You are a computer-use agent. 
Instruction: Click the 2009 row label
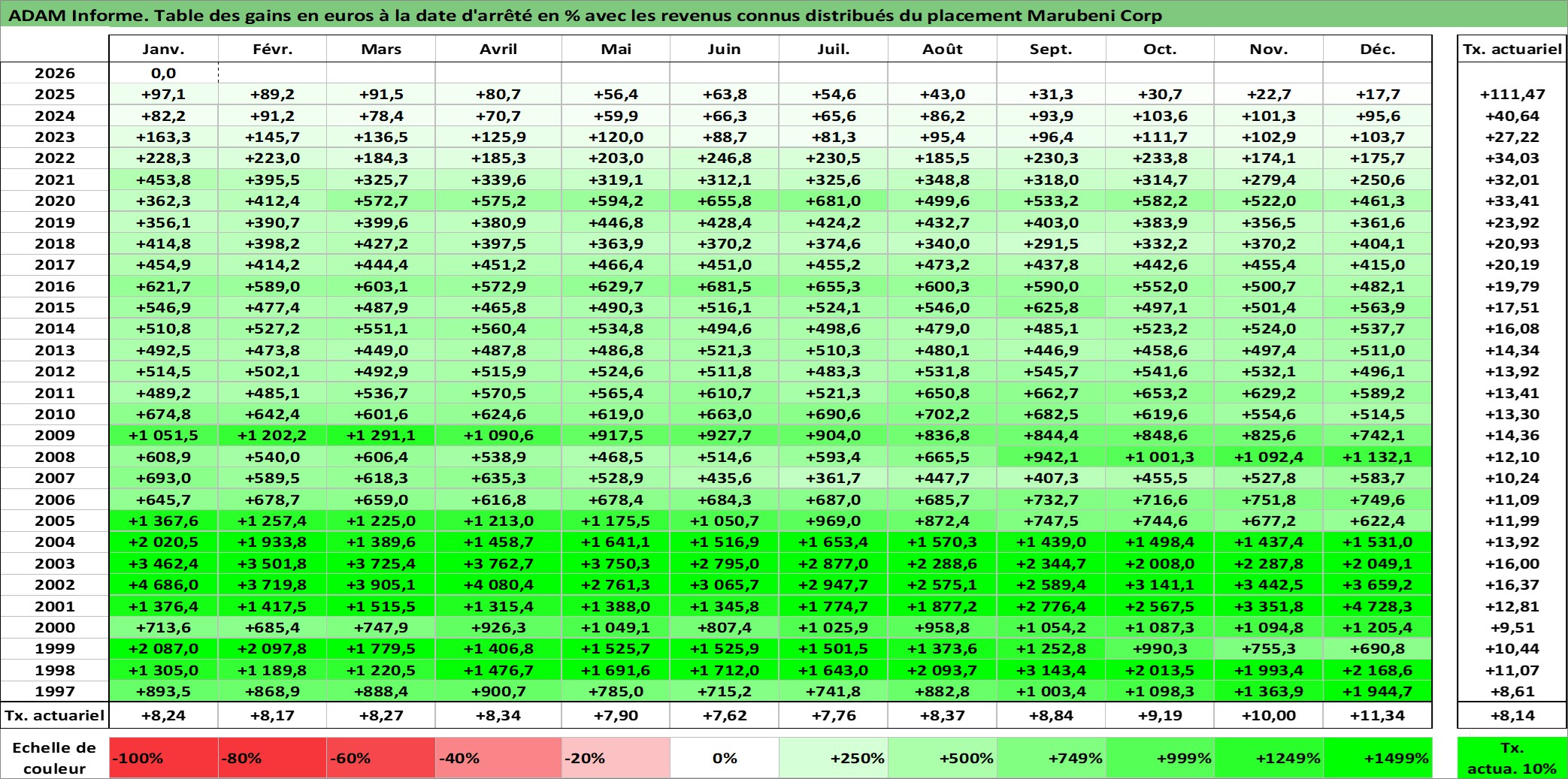point(55,435)
